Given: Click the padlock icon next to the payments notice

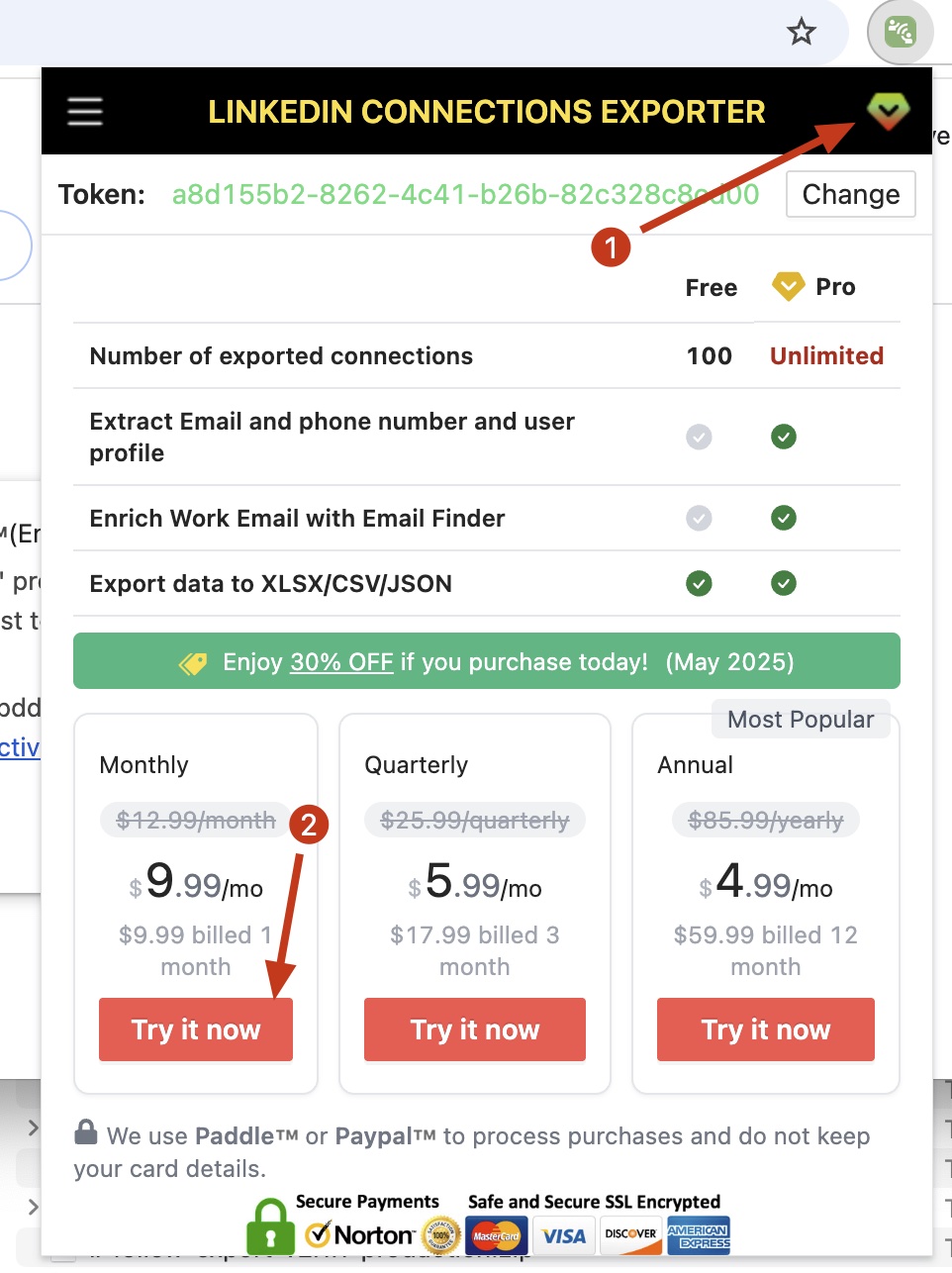Looking at the screenshot, I should click(87, 1133).
